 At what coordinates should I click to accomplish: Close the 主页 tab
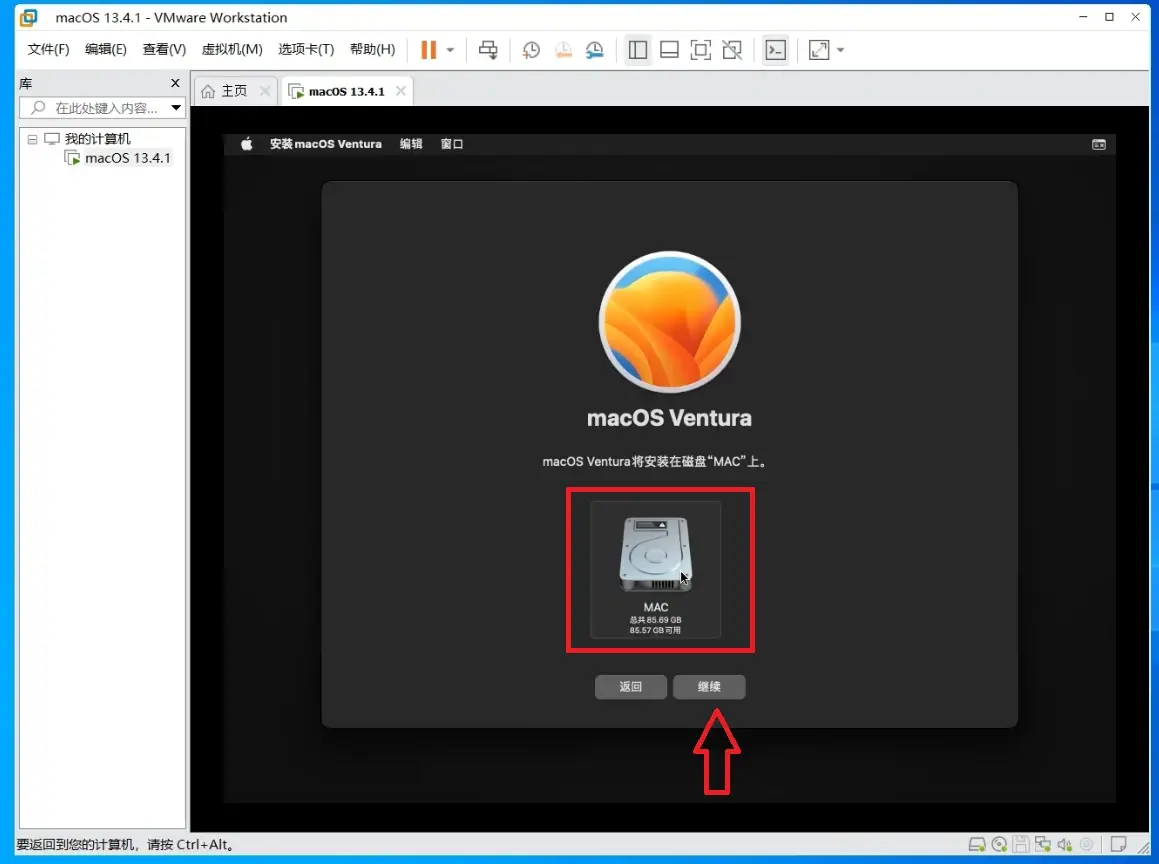pos(265,91)
